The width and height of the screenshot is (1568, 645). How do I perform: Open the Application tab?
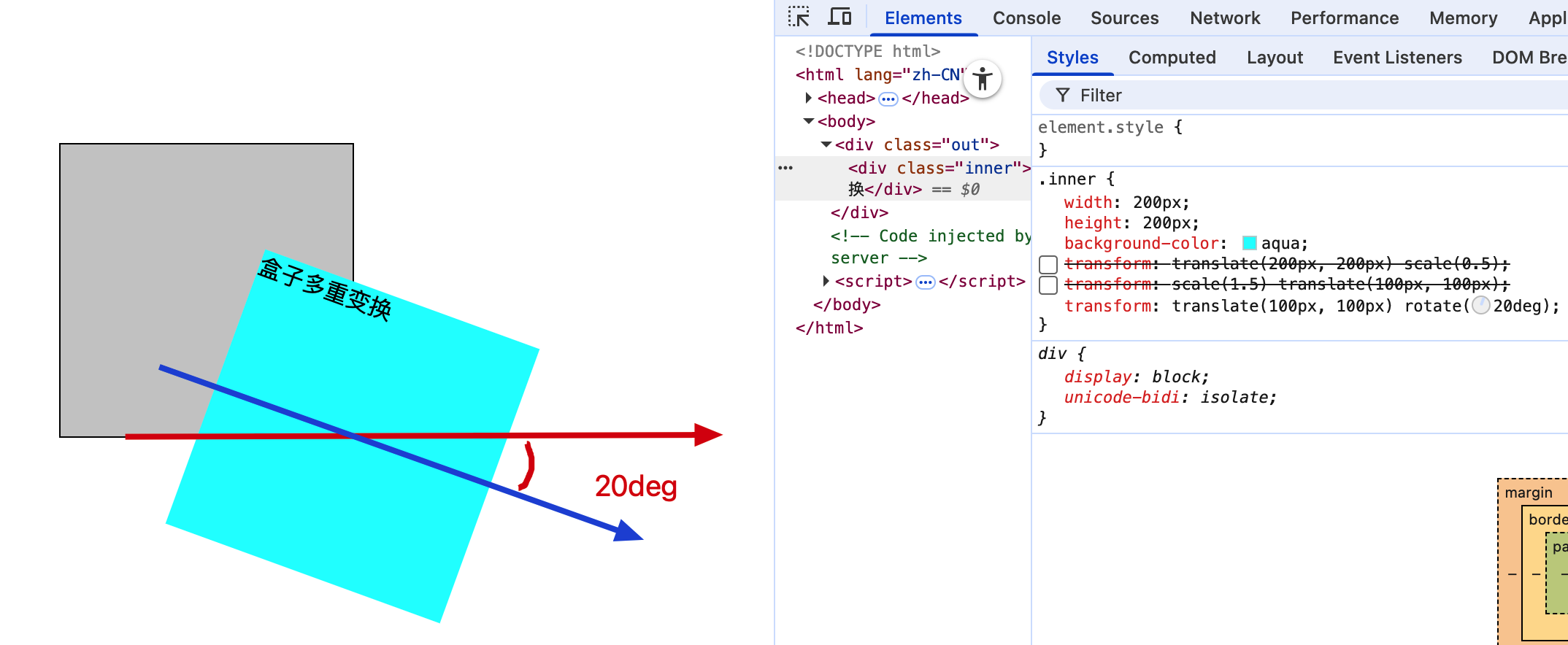click(x=1548, y=18)
